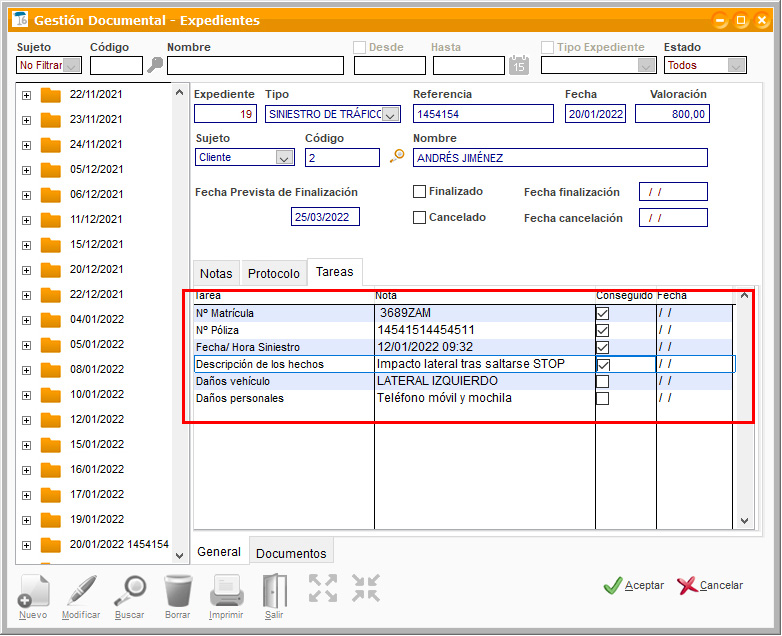Select the 04/01/2022 folder icon

point(50,320)
